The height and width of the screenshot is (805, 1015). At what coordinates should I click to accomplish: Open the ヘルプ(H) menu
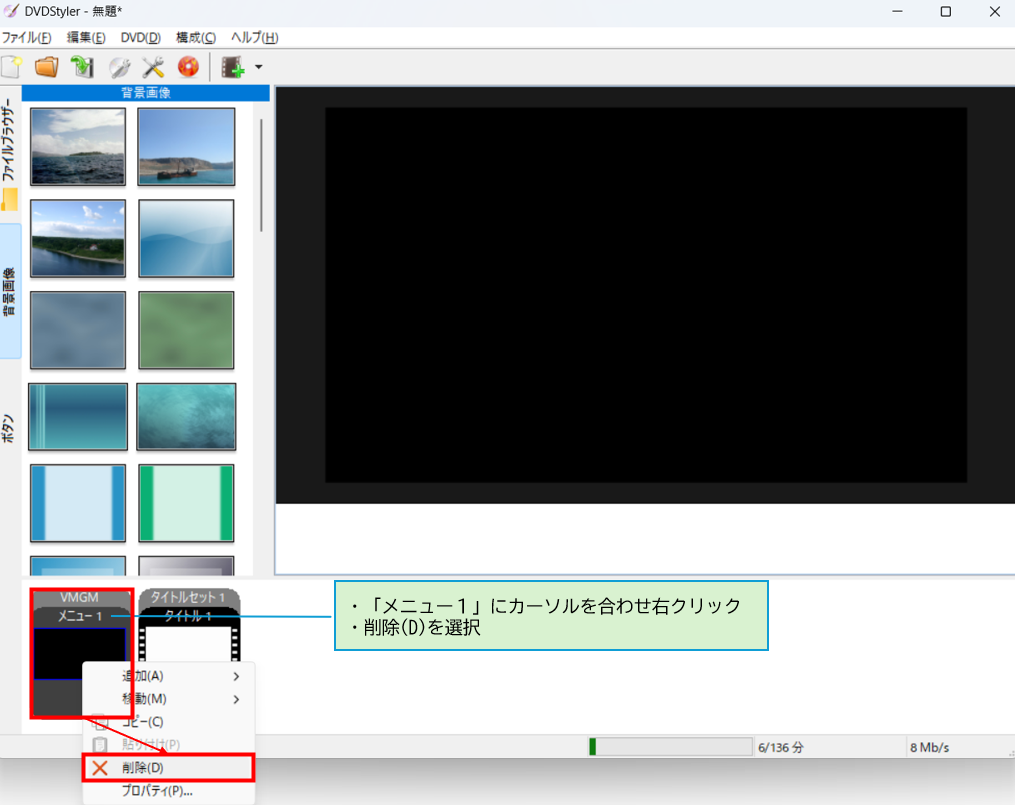pyautogui.click(x=254, y=38)
